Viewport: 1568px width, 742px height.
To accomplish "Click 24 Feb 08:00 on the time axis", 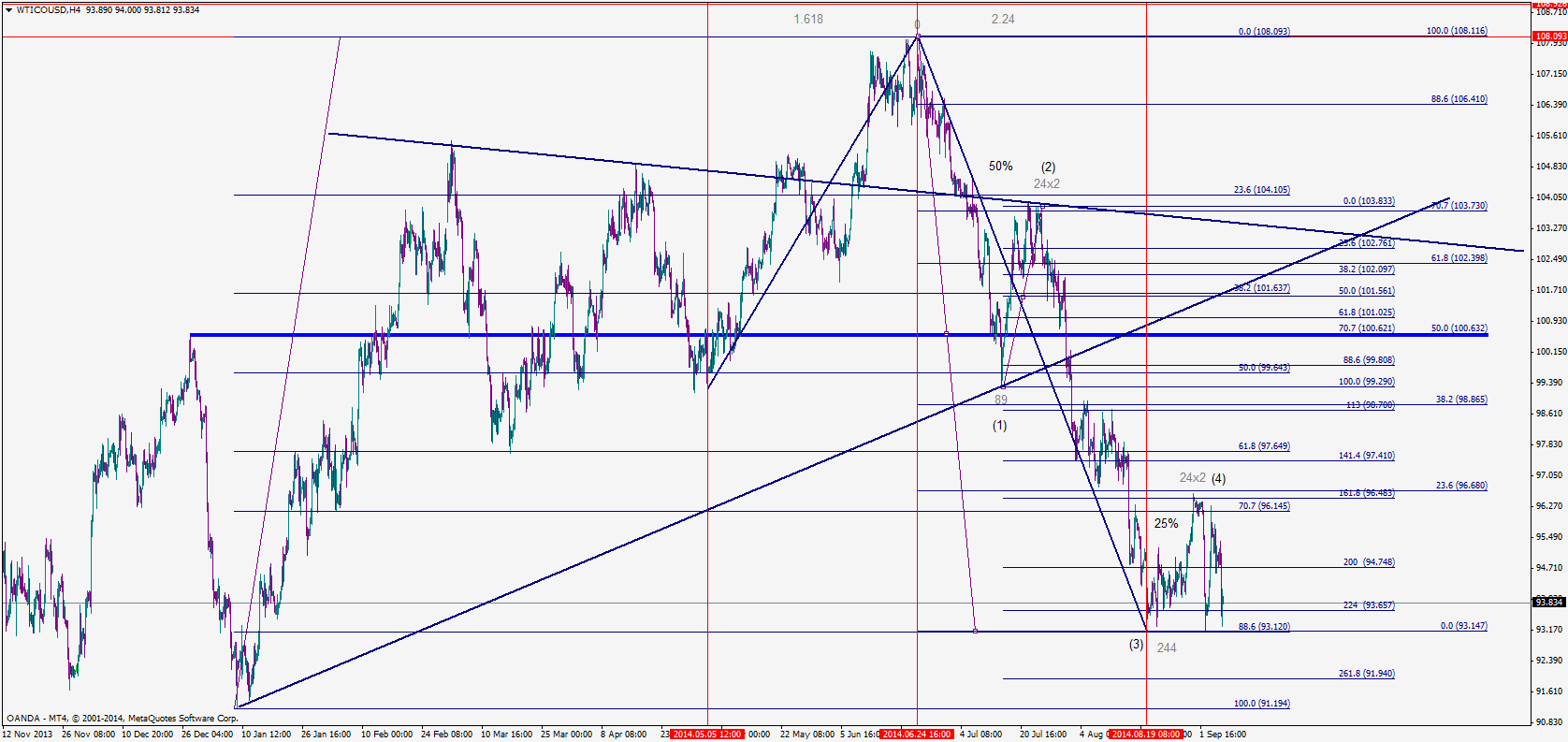I will pyautogui.click(x=446, y=735).
